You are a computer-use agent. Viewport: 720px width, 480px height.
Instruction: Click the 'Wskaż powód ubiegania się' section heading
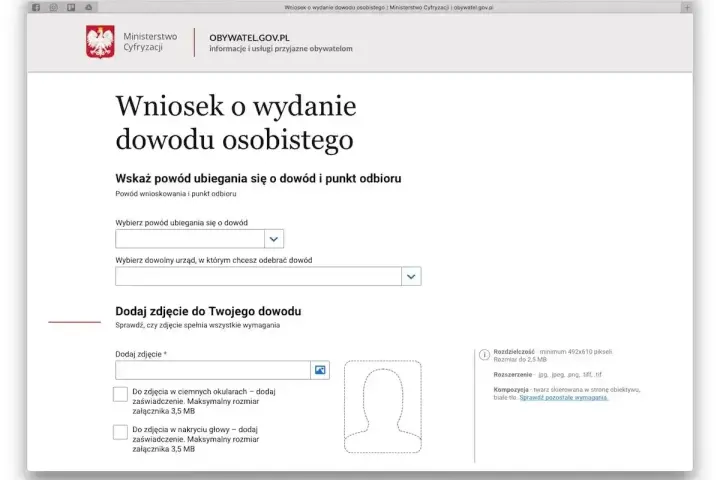point(258,178)
